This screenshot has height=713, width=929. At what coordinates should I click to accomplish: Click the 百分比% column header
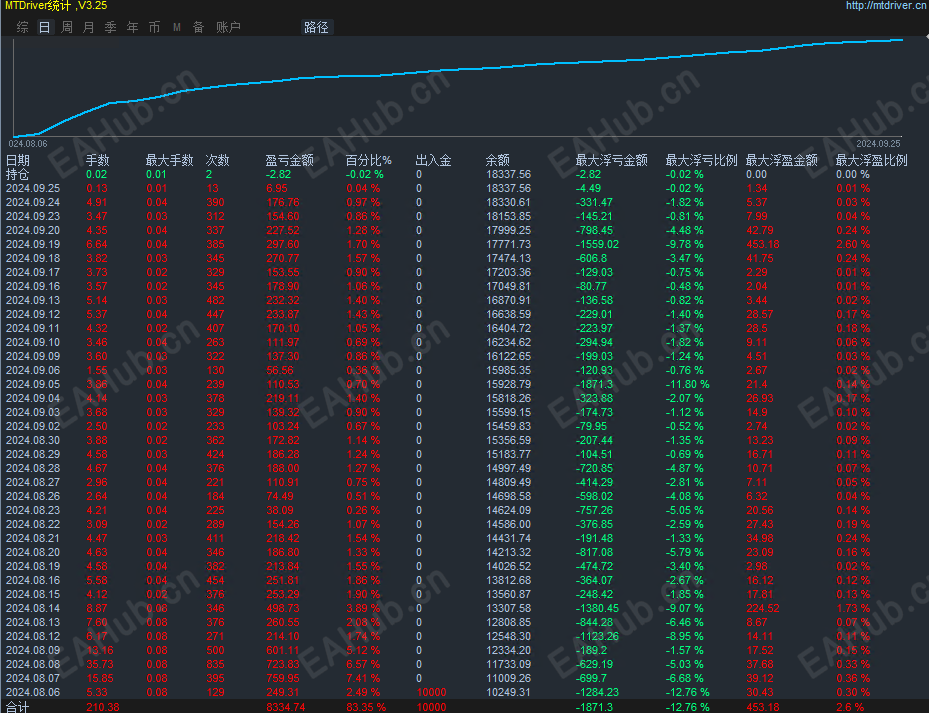click(x=369, y=160)
